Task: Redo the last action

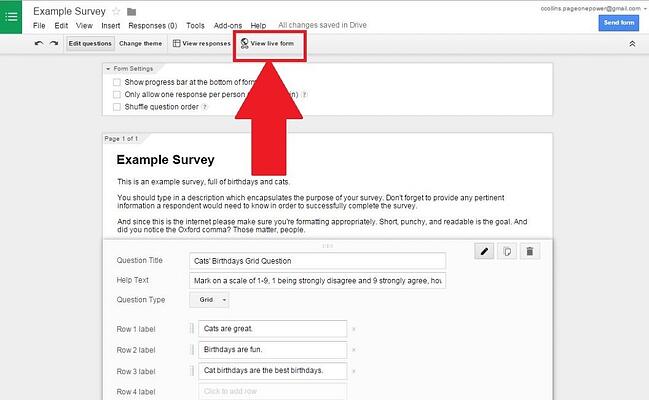Action: (x=54, y=43)
